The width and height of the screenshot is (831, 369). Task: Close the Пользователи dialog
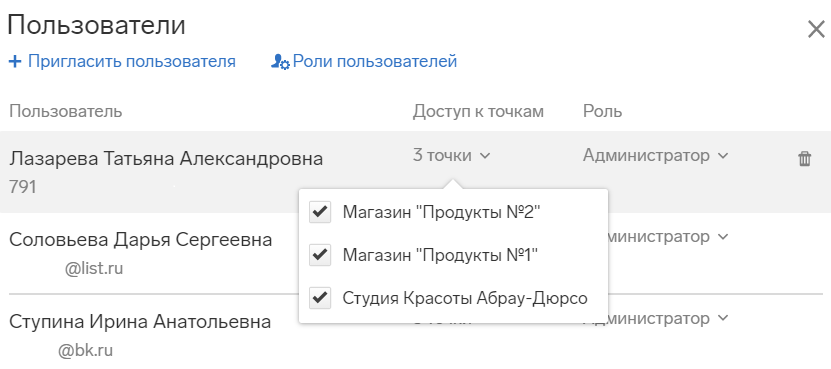tap(817, 29)
